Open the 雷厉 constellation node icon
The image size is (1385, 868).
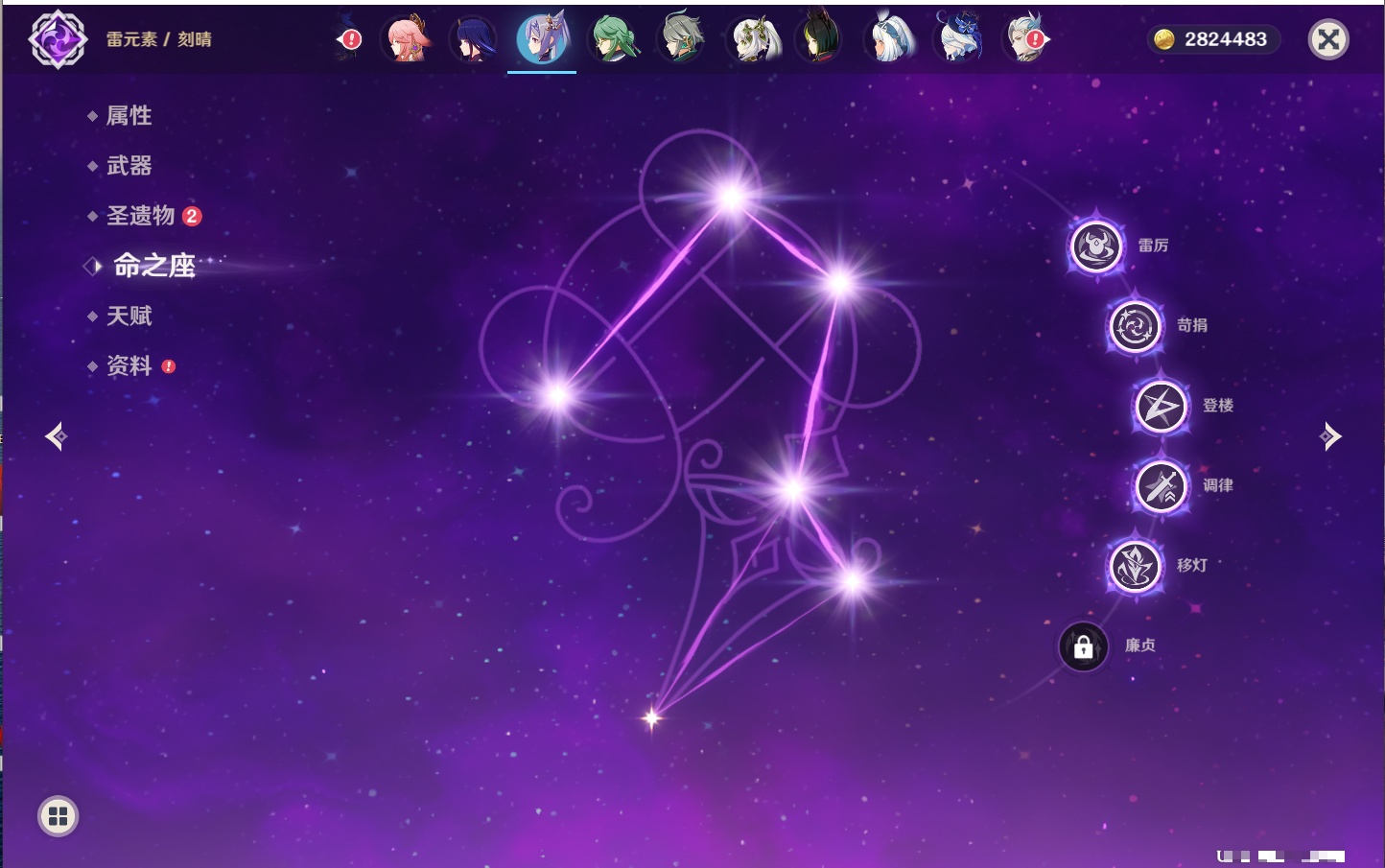(1096, 246)
